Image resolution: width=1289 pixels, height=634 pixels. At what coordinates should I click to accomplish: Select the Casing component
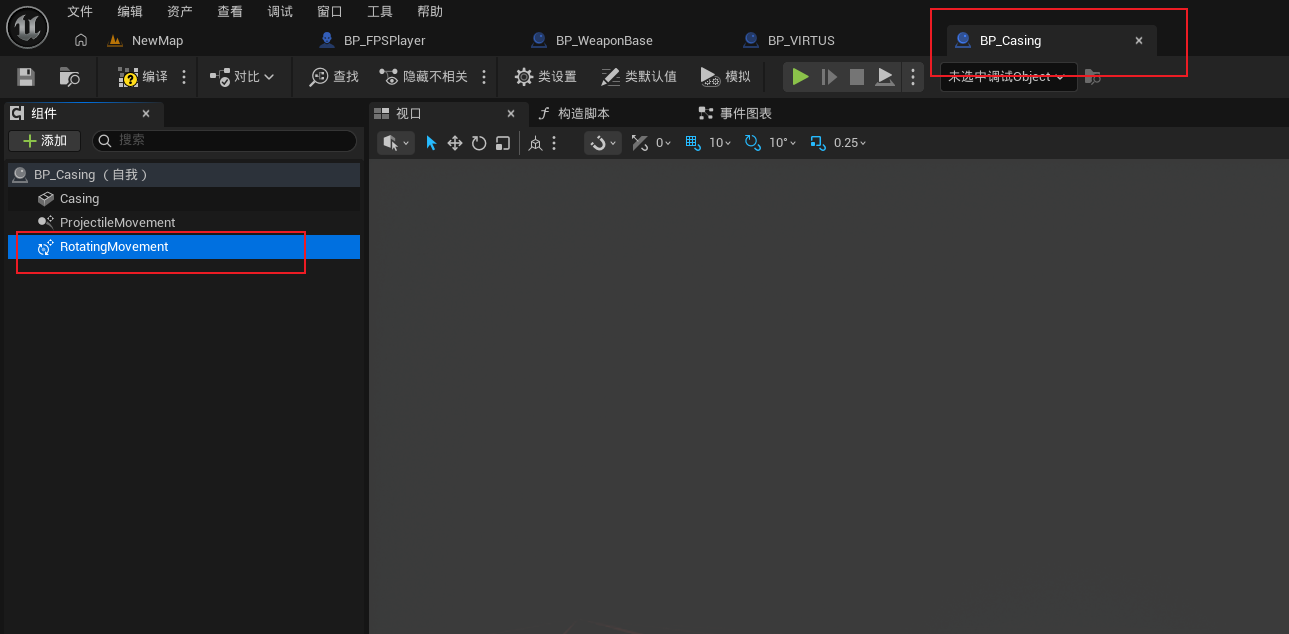click(x=184, y=199)
